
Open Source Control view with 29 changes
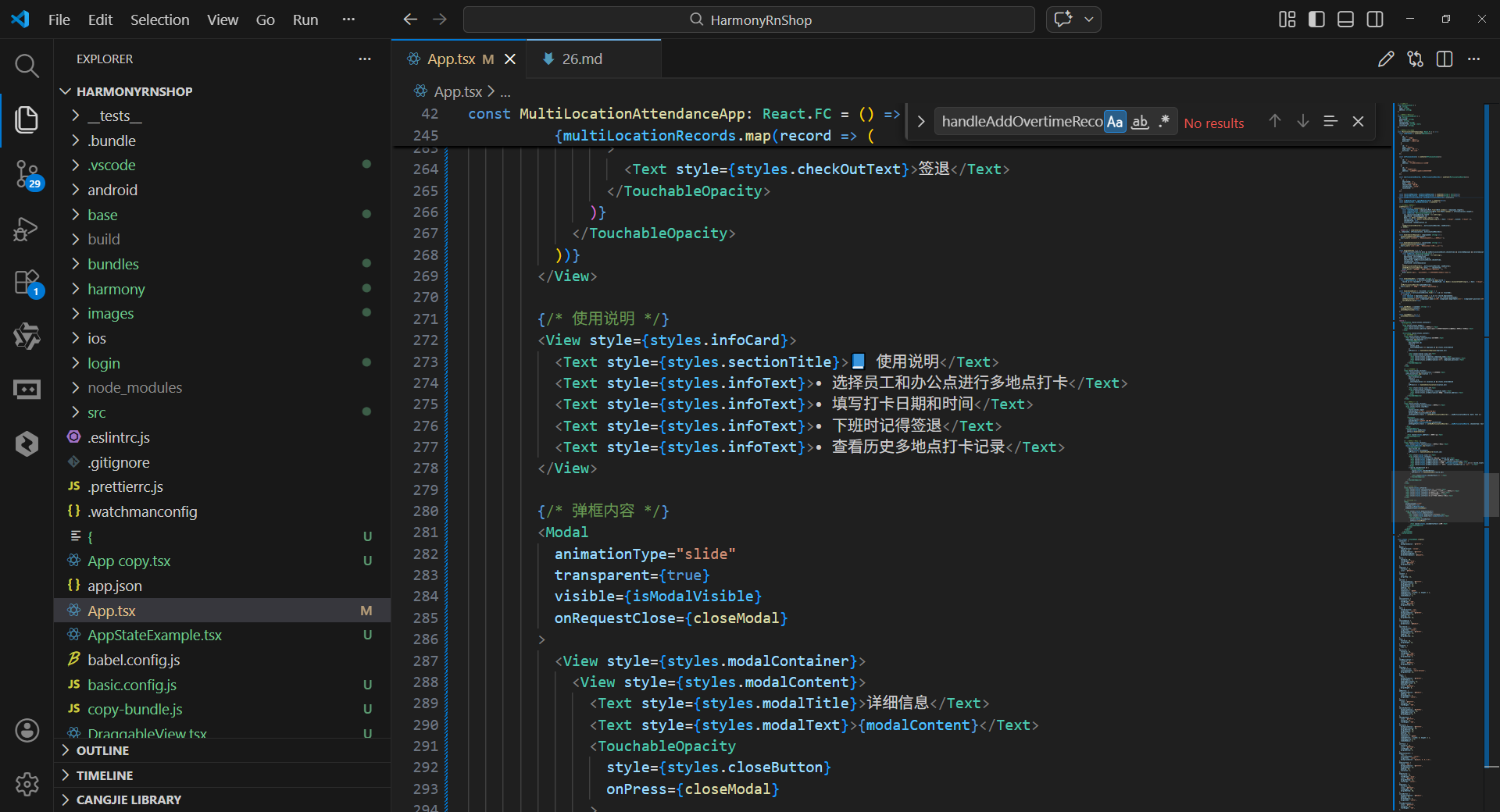point(27,174)
